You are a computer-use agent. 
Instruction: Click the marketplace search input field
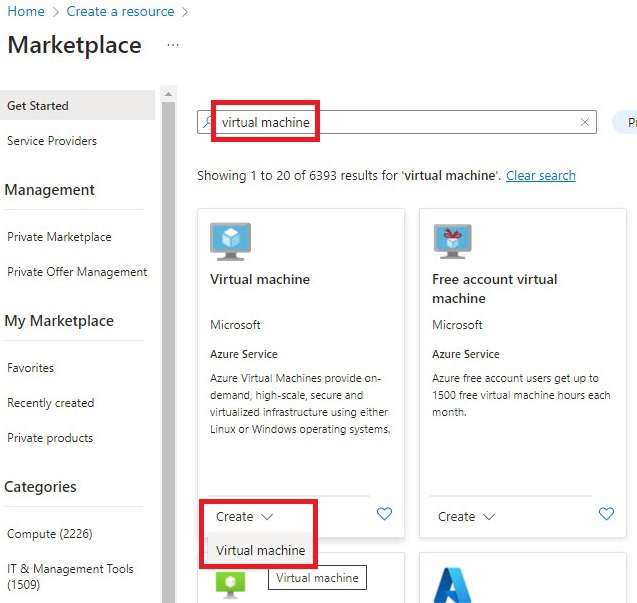pos(397,122)
